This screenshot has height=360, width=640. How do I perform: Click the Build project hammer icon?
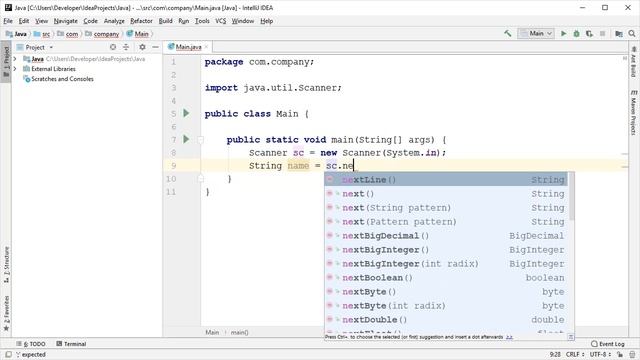tap(507, 33)
